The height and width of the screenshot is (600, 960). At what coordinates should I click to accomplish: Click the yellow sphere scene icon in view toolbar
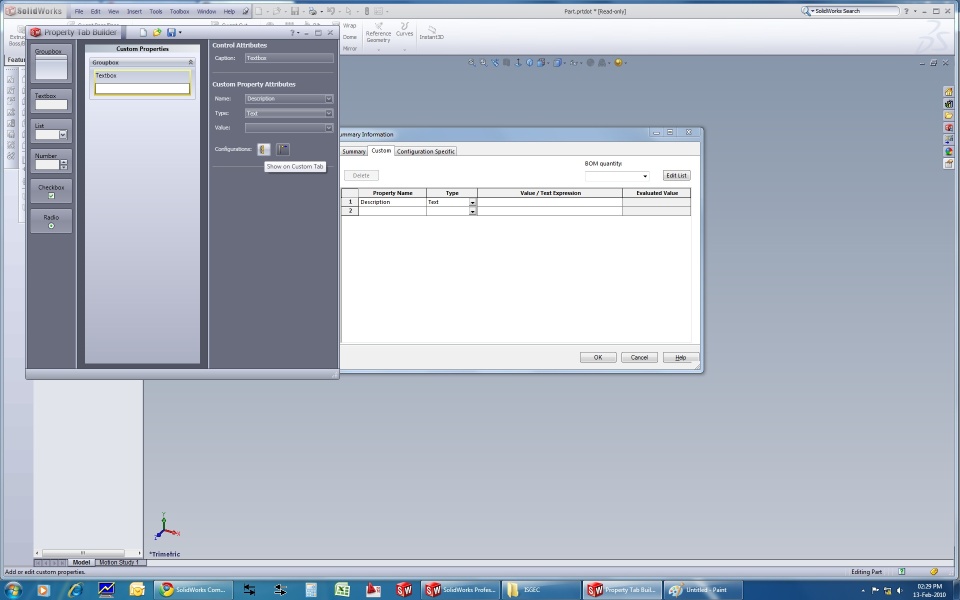click(618, 62)
